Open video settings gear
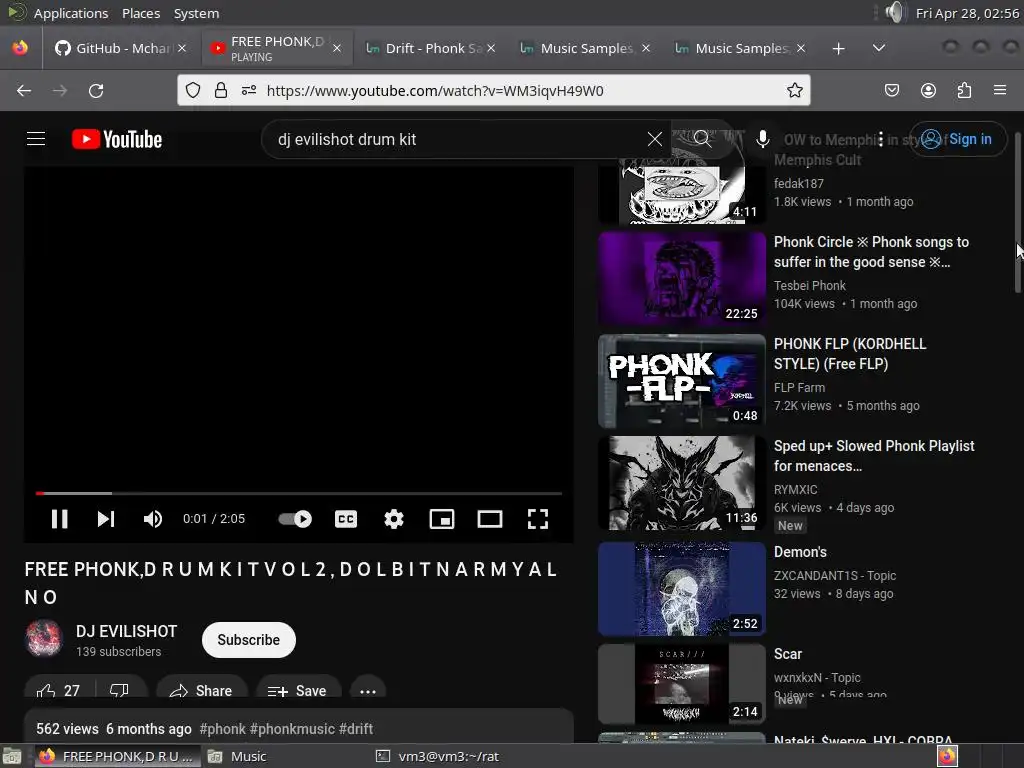 tap(394, 519)
